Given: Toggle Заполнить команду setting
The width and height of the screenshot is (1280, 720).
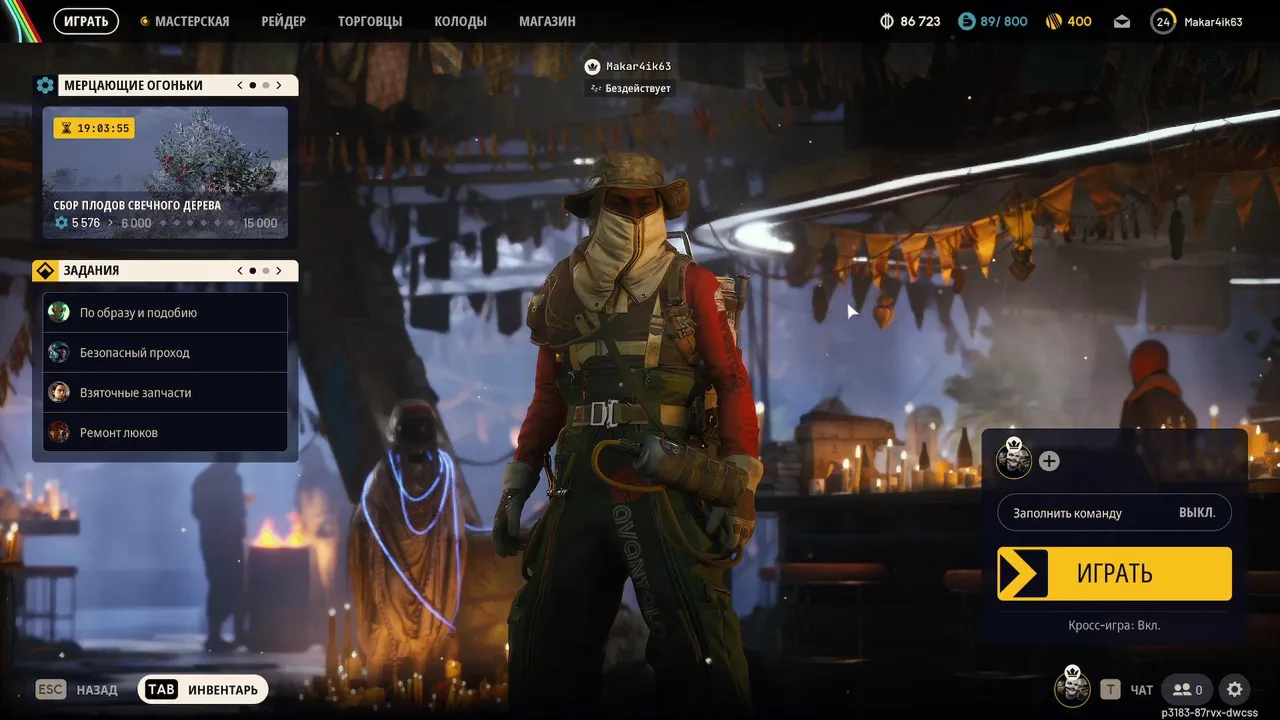Looking at the screenshot, I should pyautogui.click(x=1114, y=512).
